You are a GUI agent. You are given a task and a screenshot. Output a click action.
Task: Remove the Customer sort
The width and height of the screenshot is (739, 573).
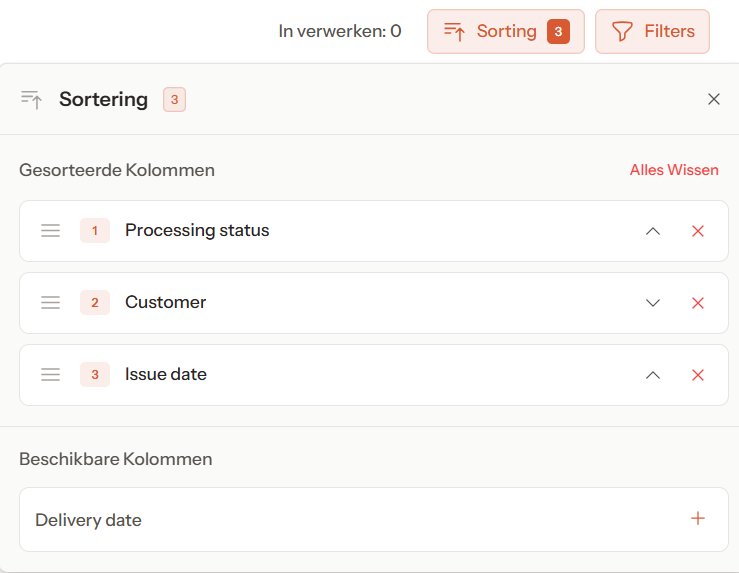698,303
